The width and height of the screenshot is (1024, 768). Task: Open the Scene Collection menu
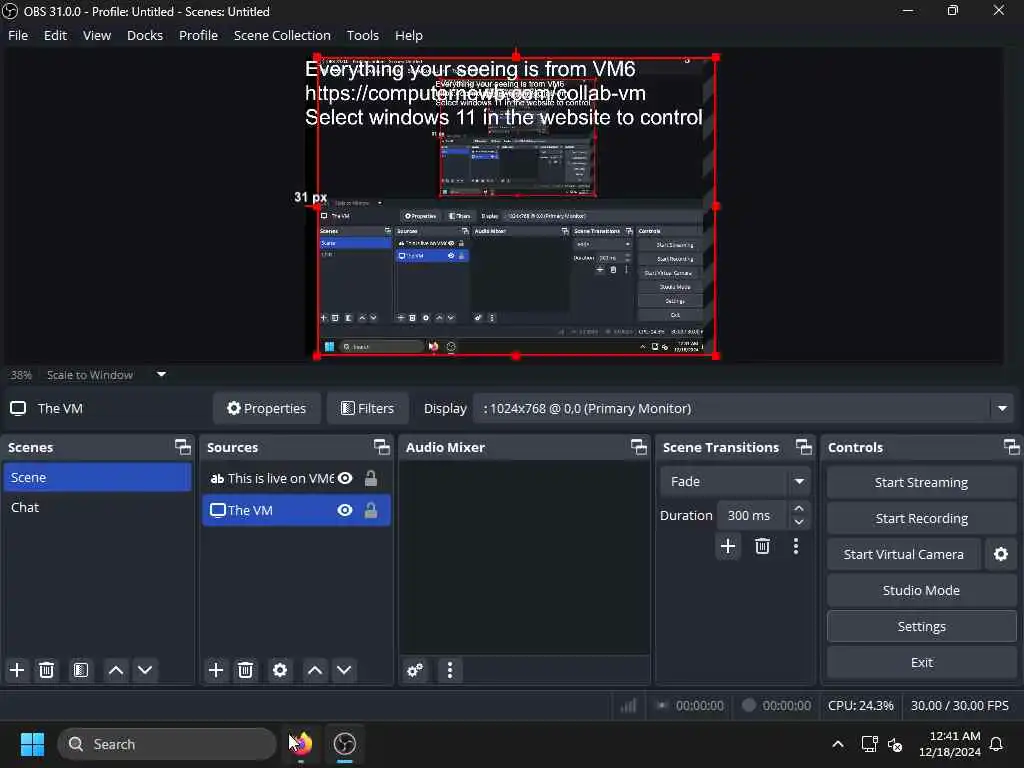[282, 35]
